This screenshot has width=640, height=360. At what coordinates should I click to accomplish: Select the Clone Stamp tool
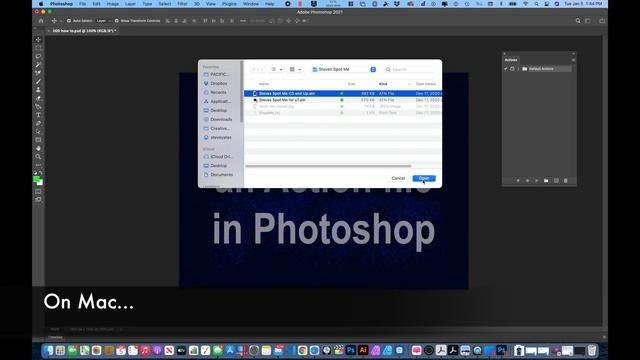pos(38,90)
